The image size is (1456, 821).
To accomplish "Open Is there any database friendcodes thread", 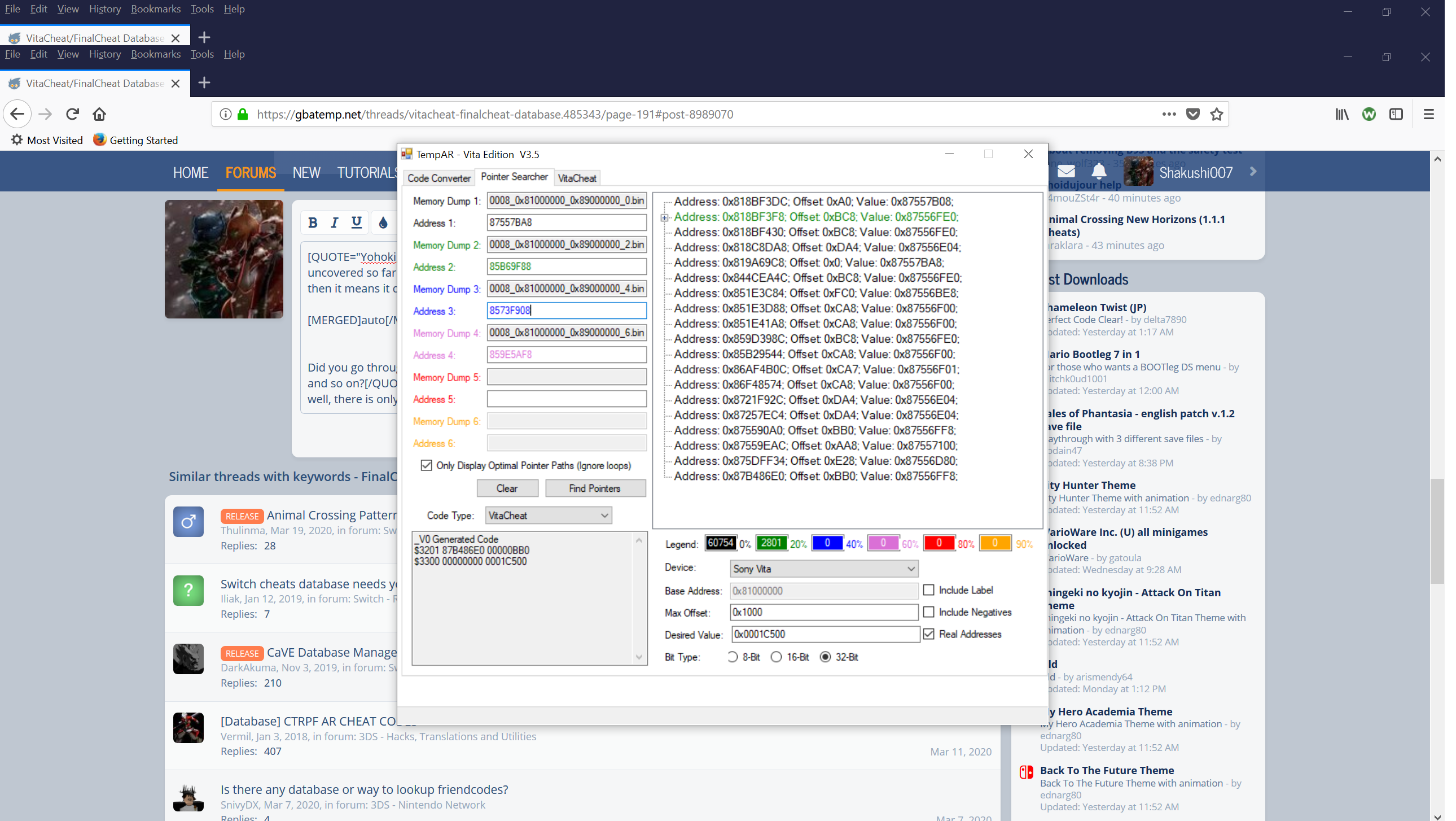I will pos(364,790).
